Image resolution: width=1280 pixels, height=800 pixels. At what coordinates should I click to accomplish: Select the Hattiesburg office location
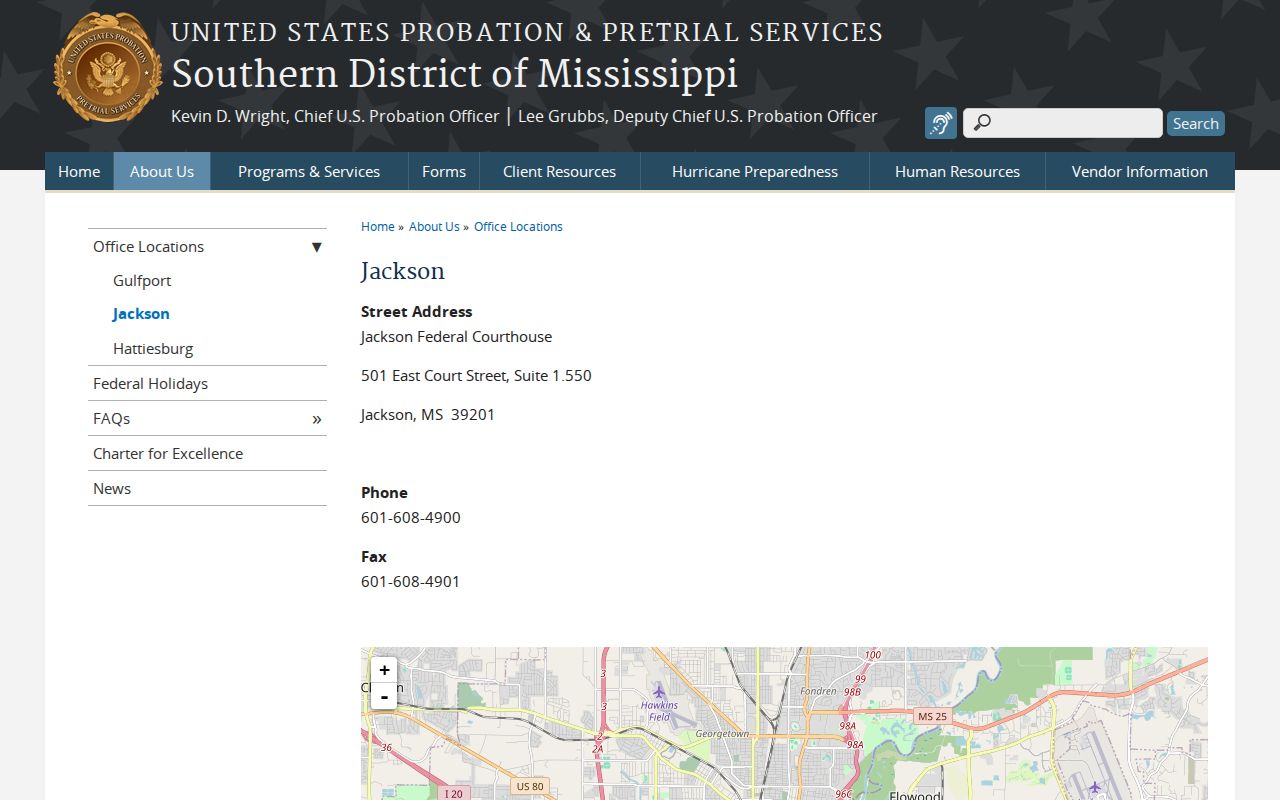click(x=153, y=349)
